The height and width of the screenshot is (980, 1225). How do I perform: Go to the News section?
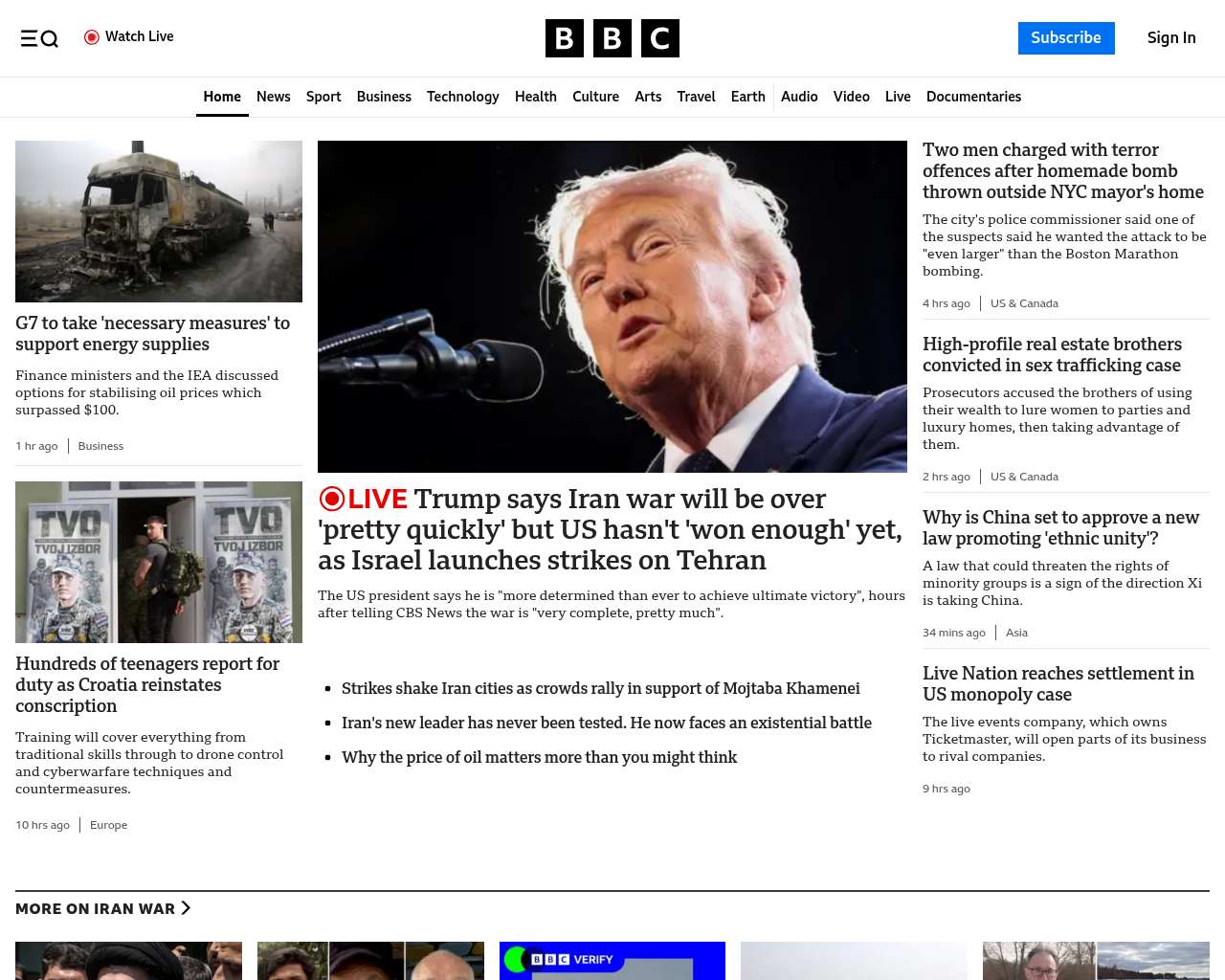point(274,97)
